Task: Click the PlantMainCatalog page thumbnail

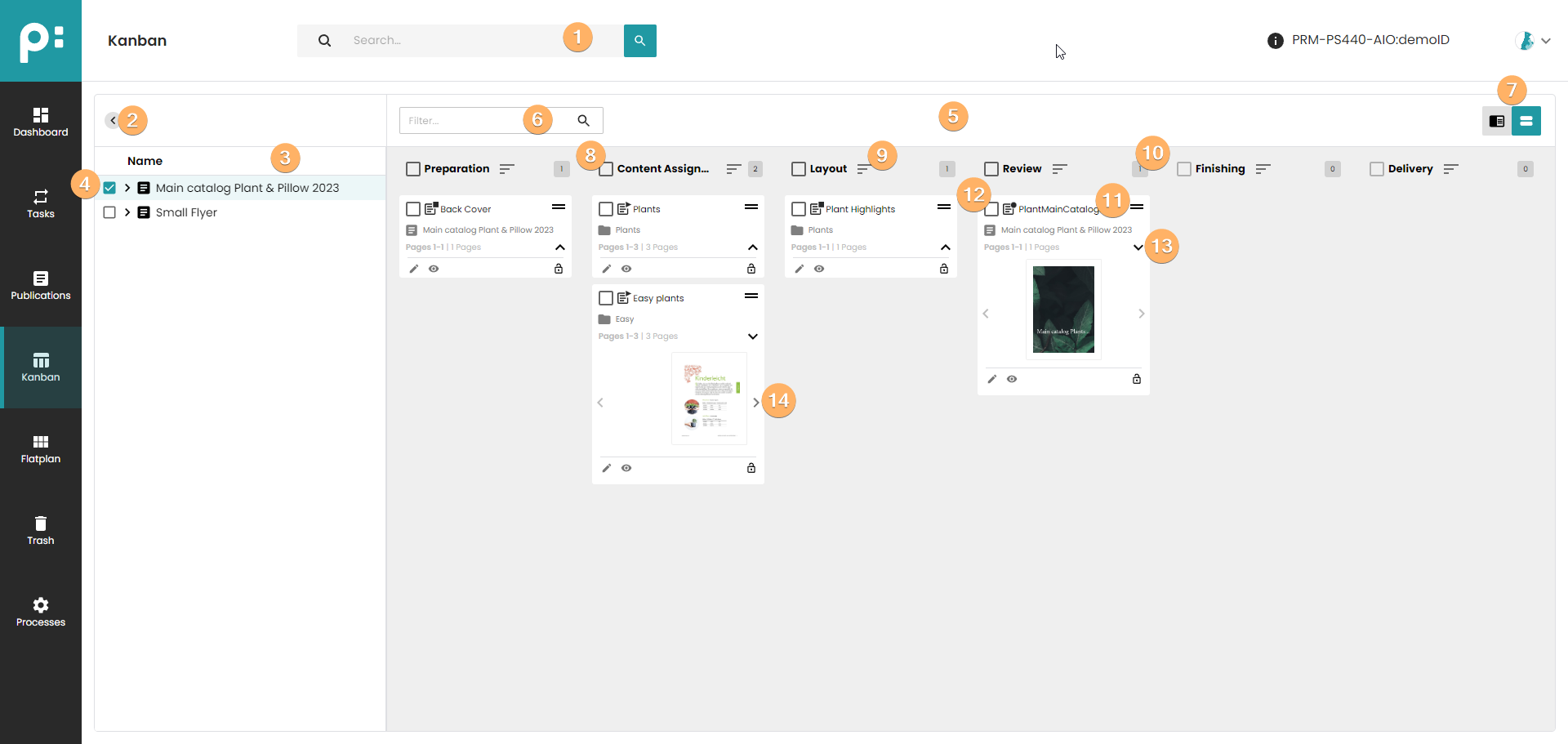Action: tap(1063, 310)
